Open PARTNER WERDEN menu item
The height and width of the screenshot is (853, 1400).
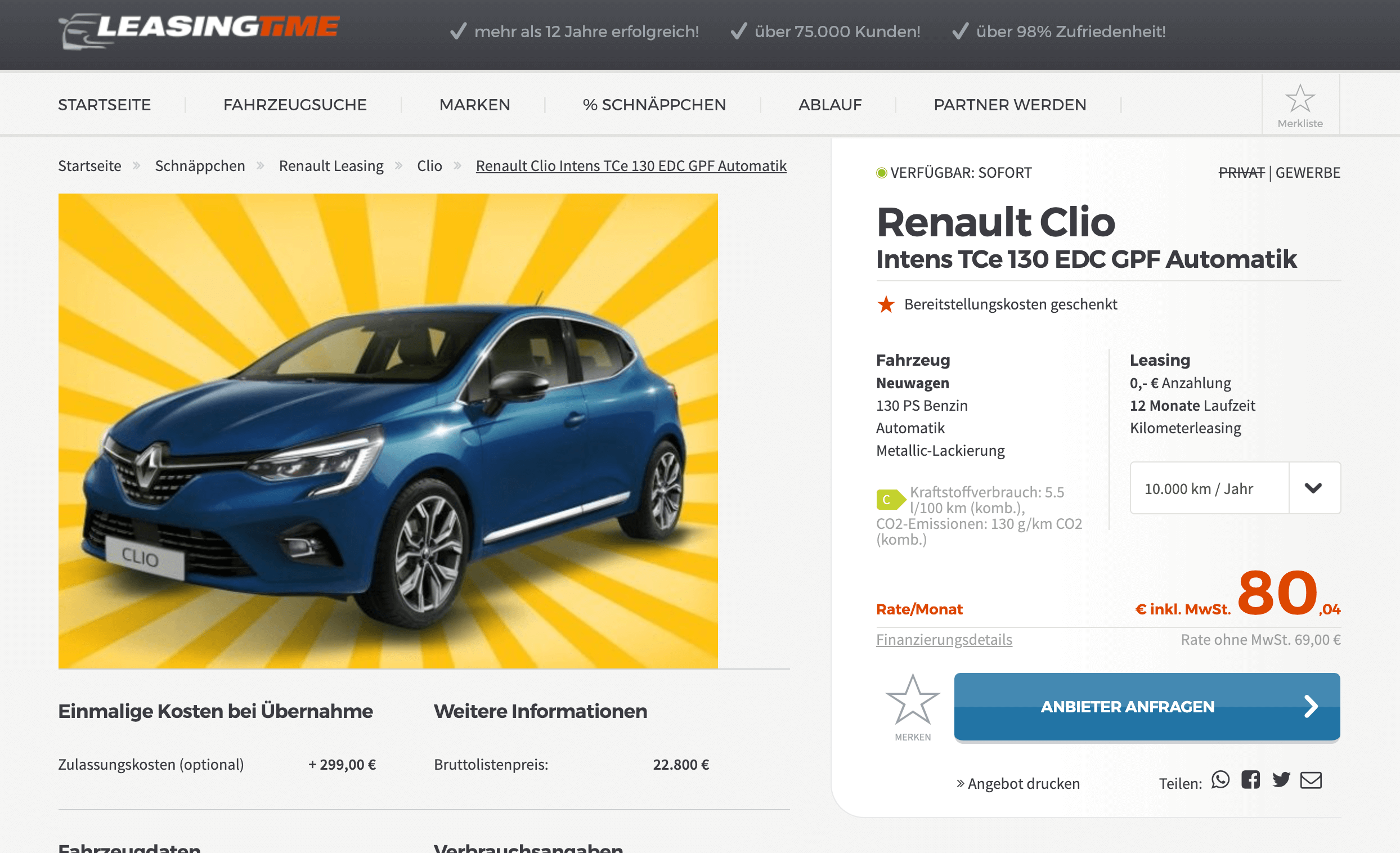[x=1009, y=105]
